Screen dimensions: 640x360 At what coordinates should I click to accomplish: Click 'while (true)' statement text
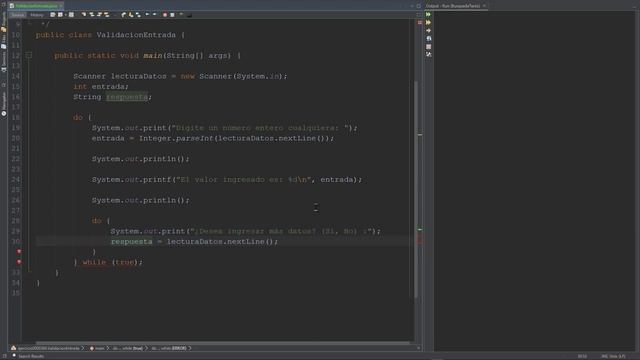(x=113, y=262)
